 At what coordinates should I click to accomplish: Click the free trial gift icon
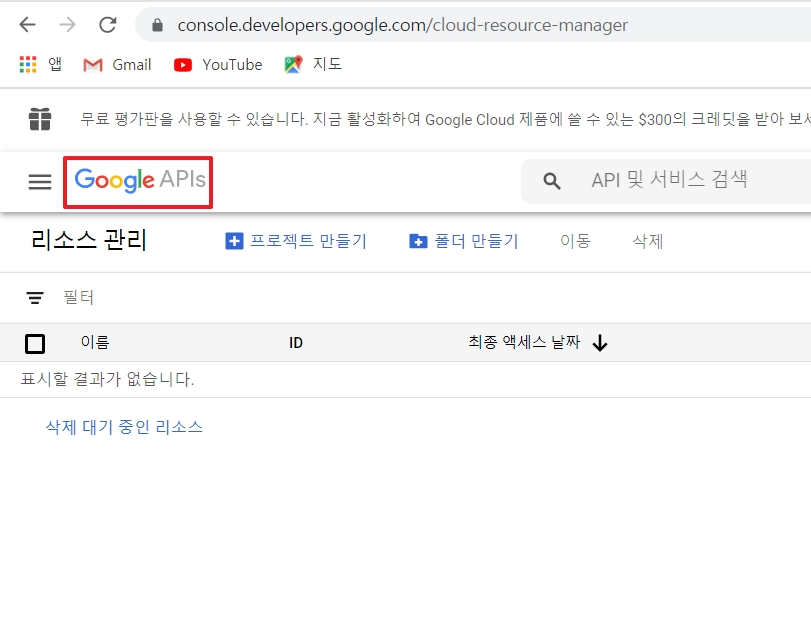pyautogui.click(x=40, y=119)
